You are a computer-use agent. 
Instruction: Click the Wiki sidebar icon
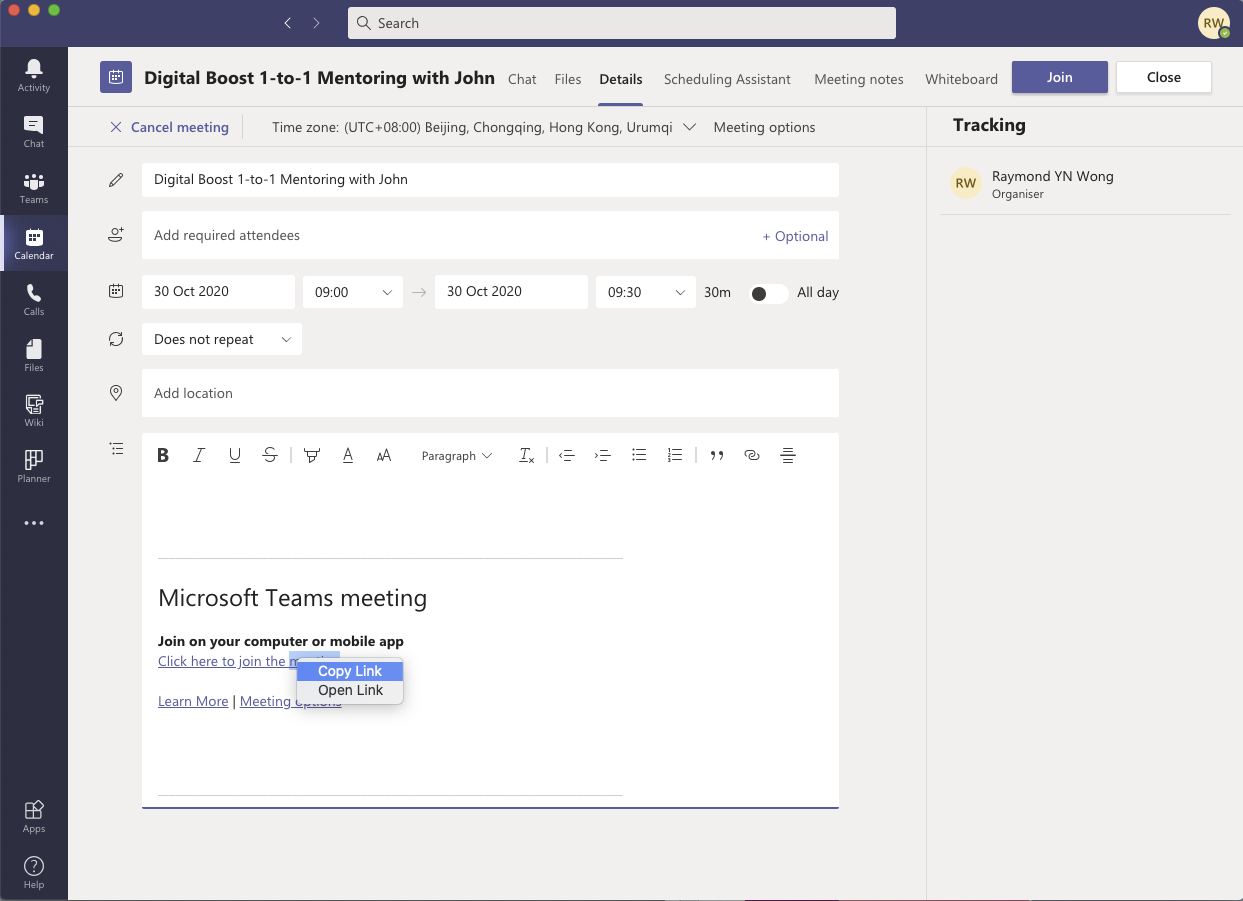tap(34, 410)
